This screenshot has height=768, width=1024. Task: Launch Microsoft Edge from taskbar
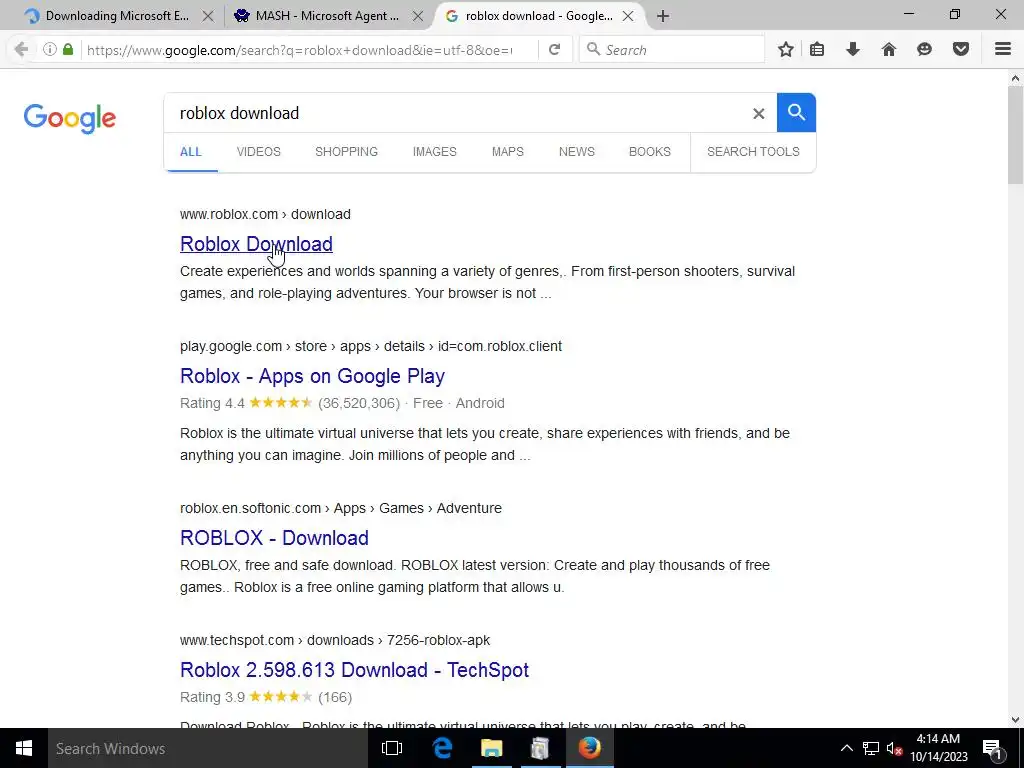(x=442, y=748)
